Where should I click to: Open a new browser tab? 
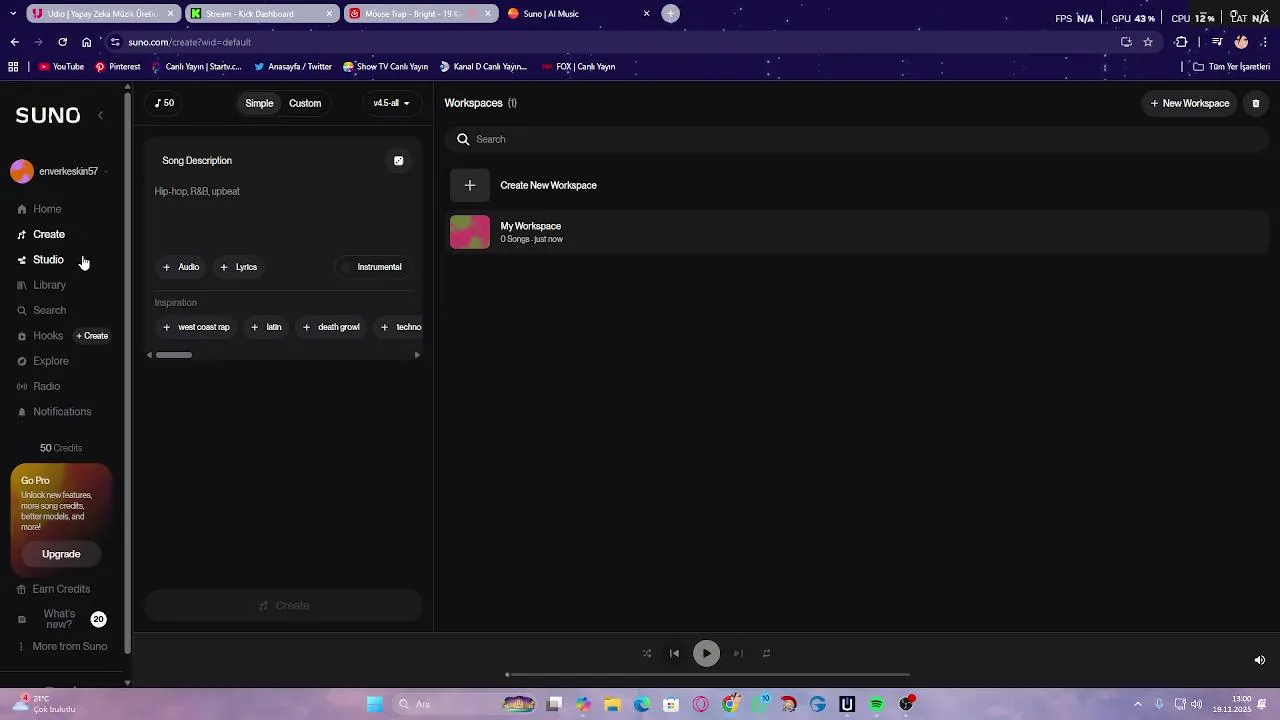click(x=671, y=14)
